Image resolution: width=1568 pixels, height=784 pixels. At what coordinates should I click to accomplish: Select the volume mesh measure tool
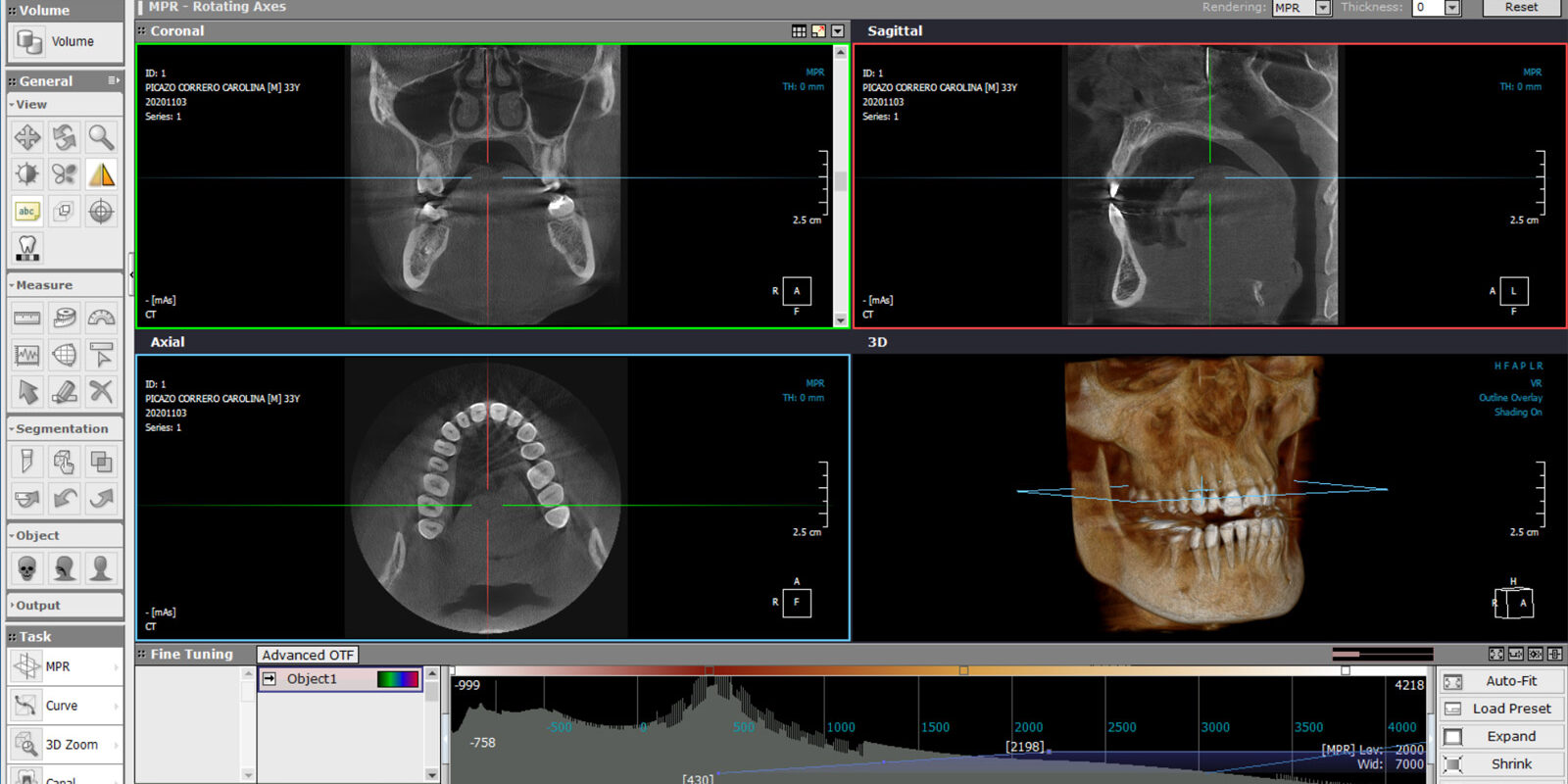tap(65, 355)
